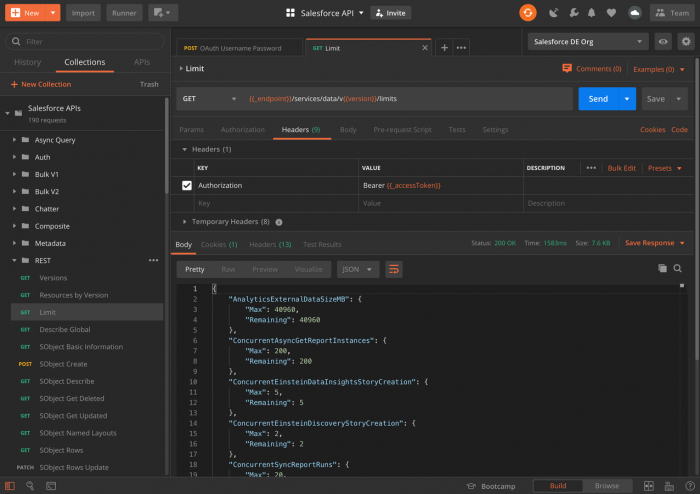700x494 pixels.
Task: Click the Code link
Action: tap(679, 129)
